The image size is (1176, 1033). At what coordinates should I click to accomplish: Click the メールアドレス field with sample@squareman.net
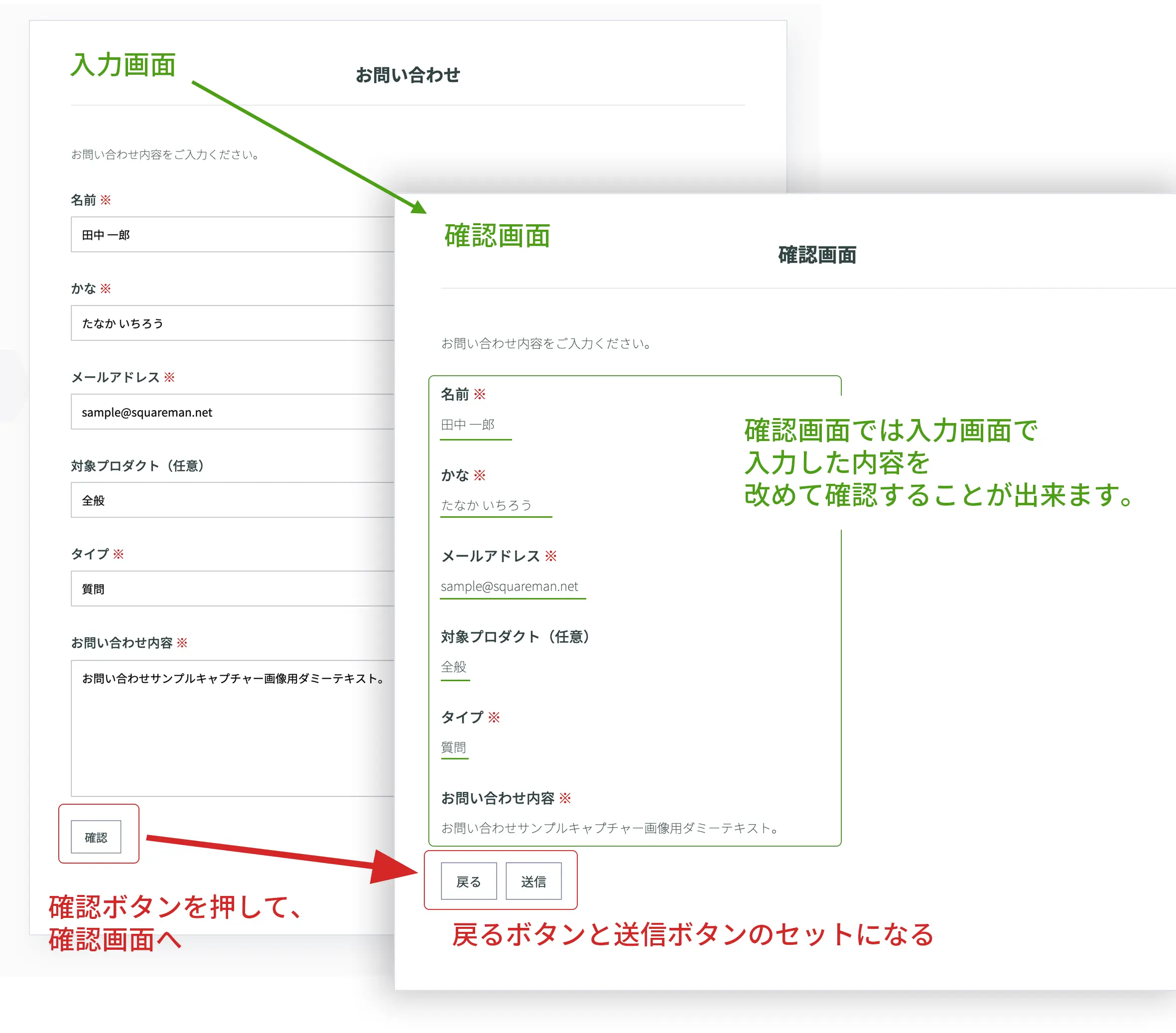(x=233, y=412)
